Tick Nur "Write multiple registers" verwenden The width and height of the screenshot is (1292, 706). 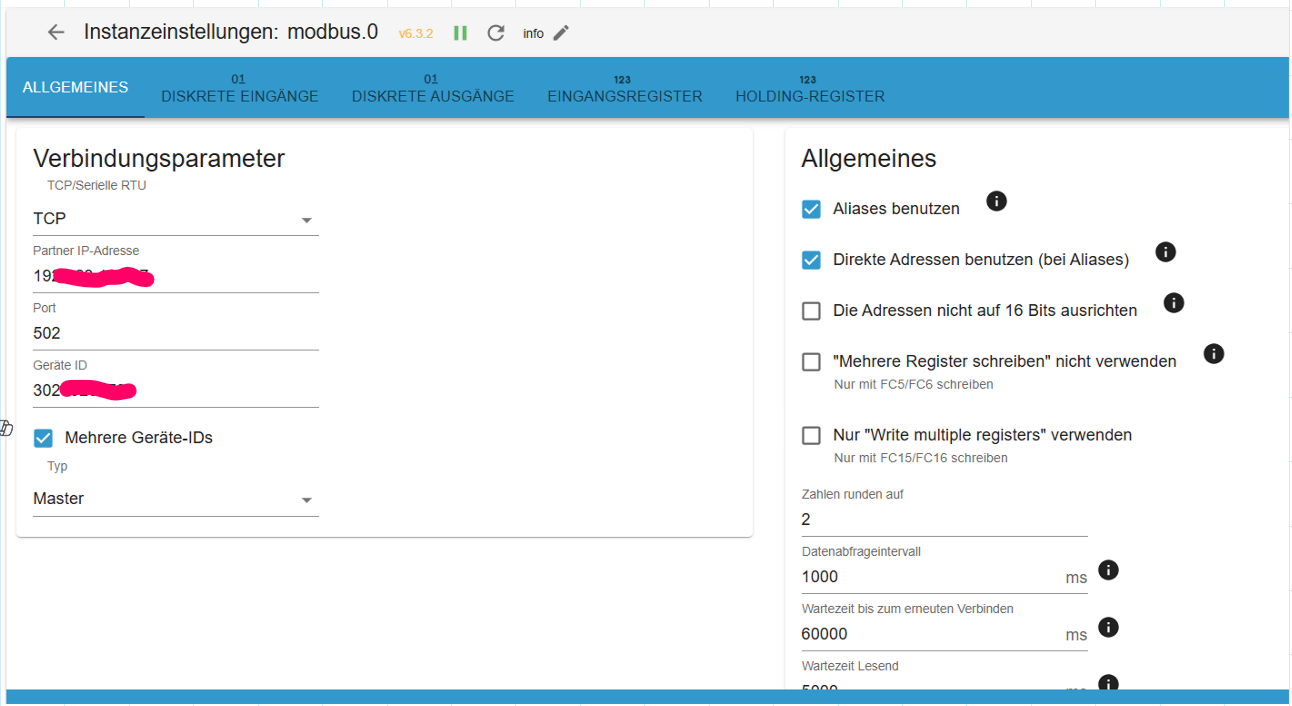pyautogui.click(x=812, y=436)
